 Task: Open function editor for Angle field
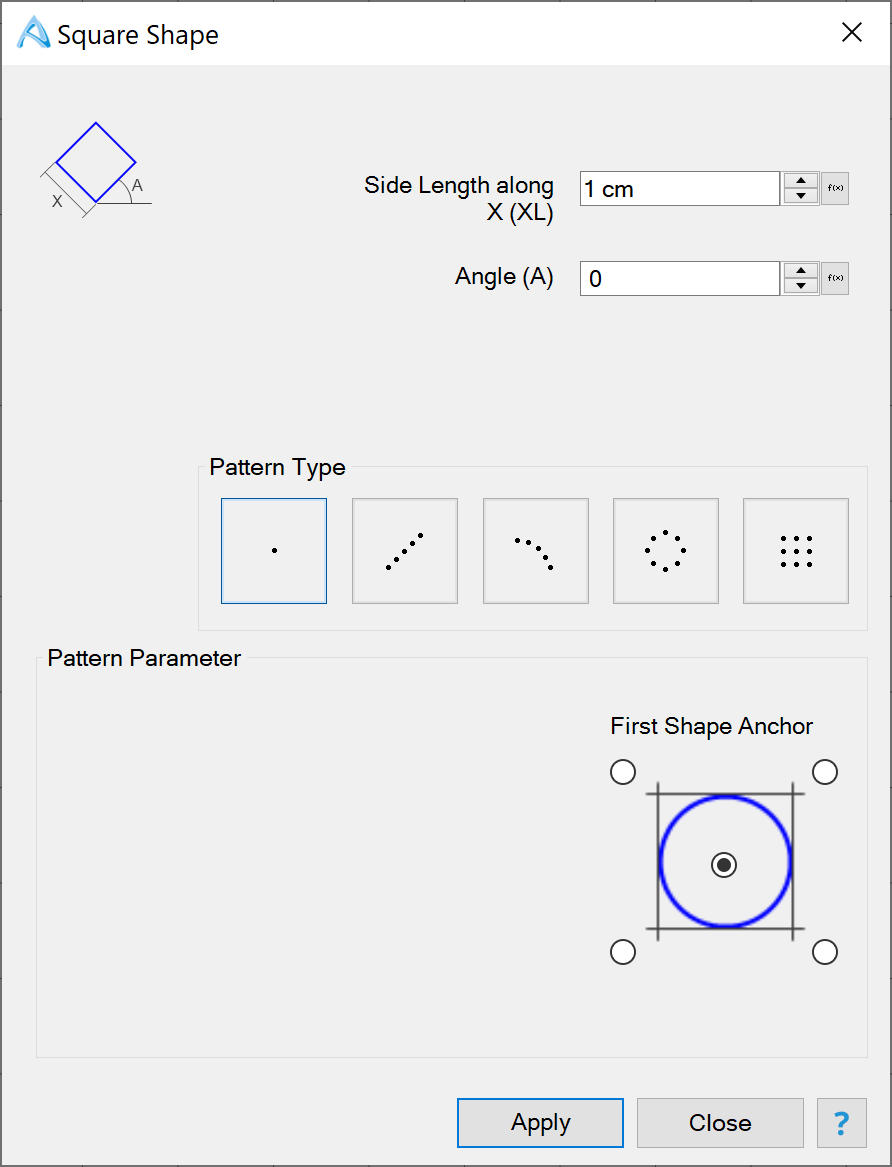(x=835, y=278)
